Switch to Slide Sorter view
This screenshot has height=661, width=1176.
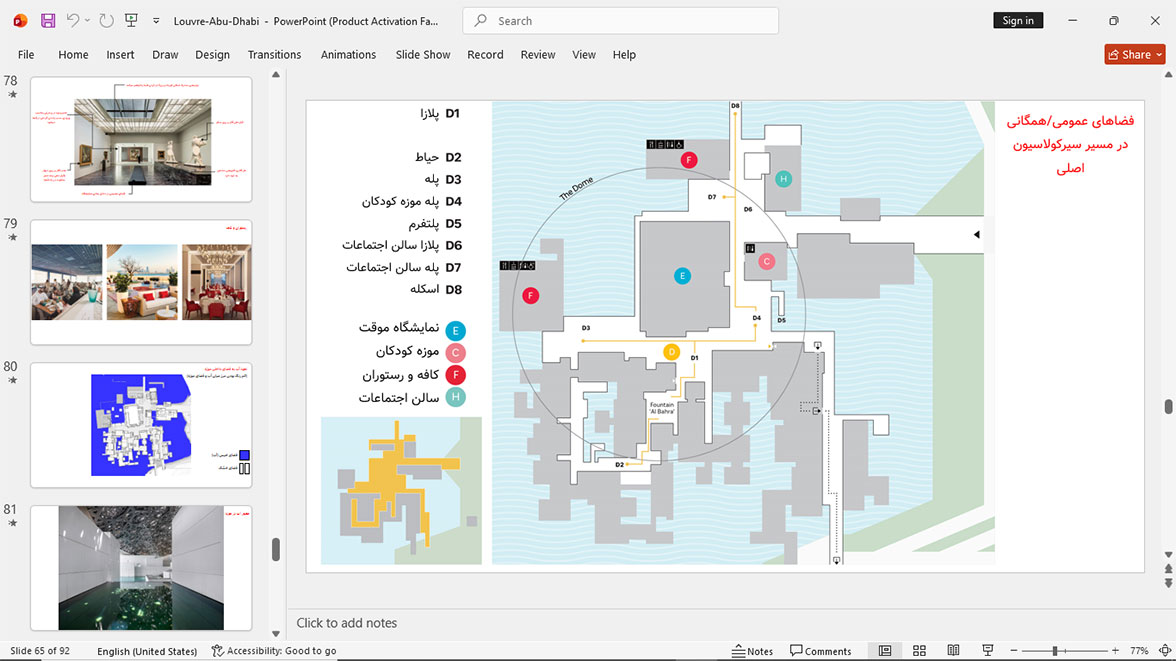[920, 650]
